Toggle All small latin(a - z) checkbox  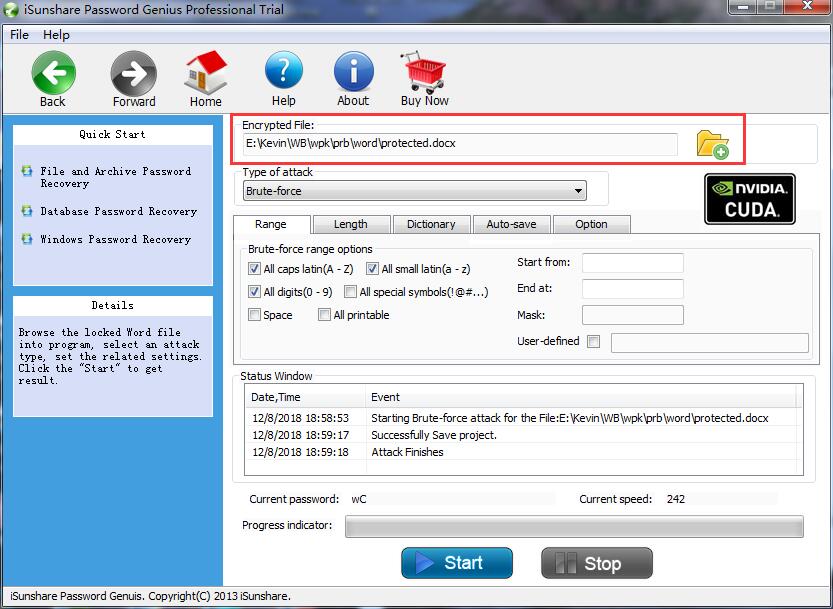tap(372, 268)
